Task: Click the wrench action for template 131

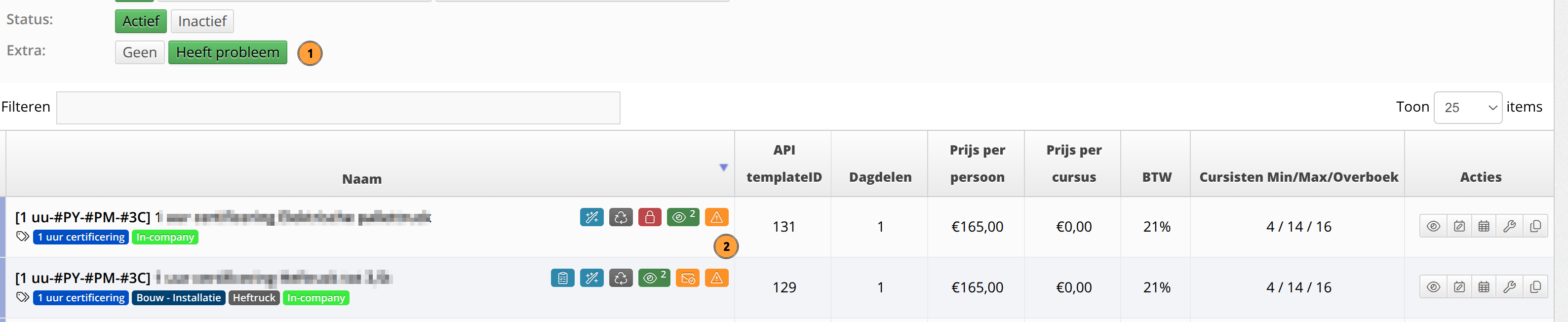Action: [x=1509, y=226]
